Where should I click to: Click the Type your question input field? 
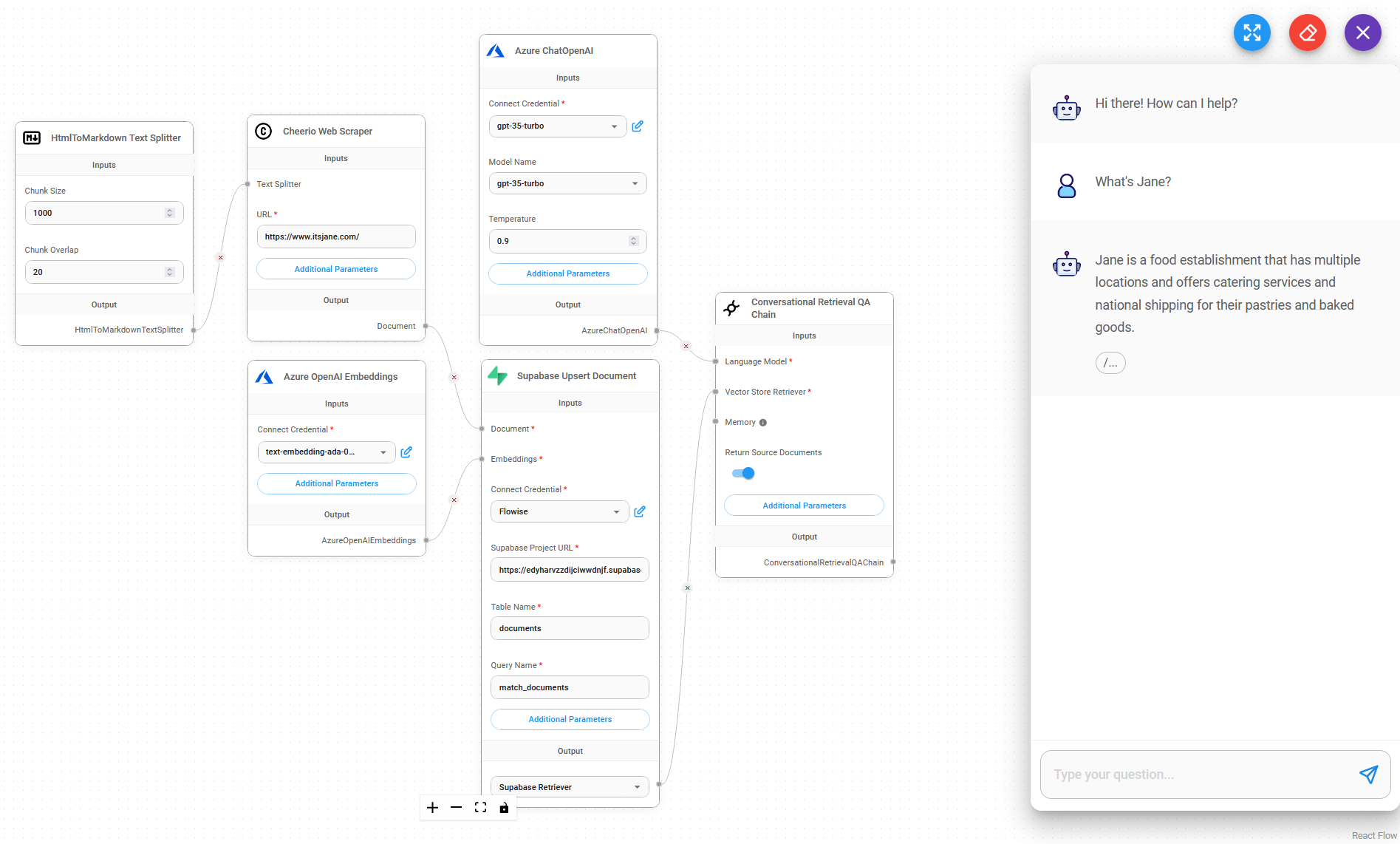pos(1197,775)
